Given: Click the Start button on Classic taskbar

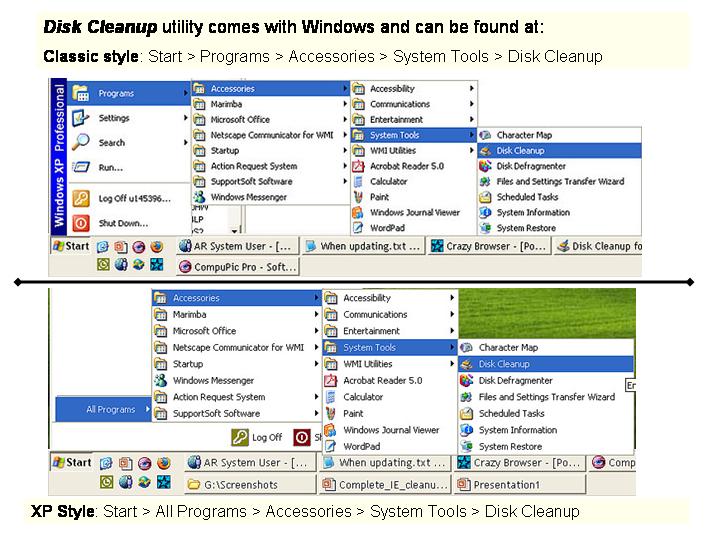Looking at the screenshot, I should 71,246.
